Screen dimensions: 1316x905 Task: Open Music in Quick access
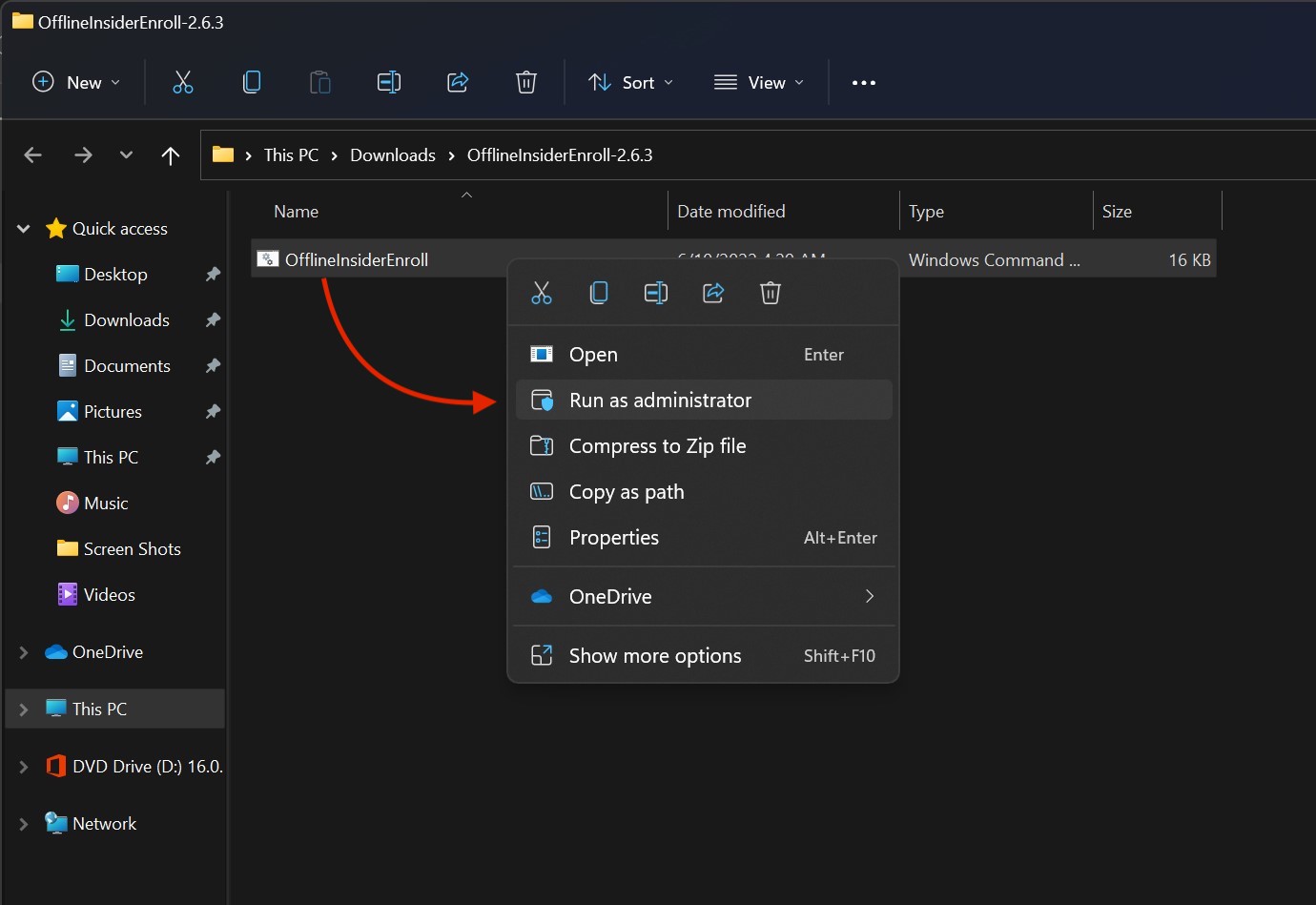point(106,504)
